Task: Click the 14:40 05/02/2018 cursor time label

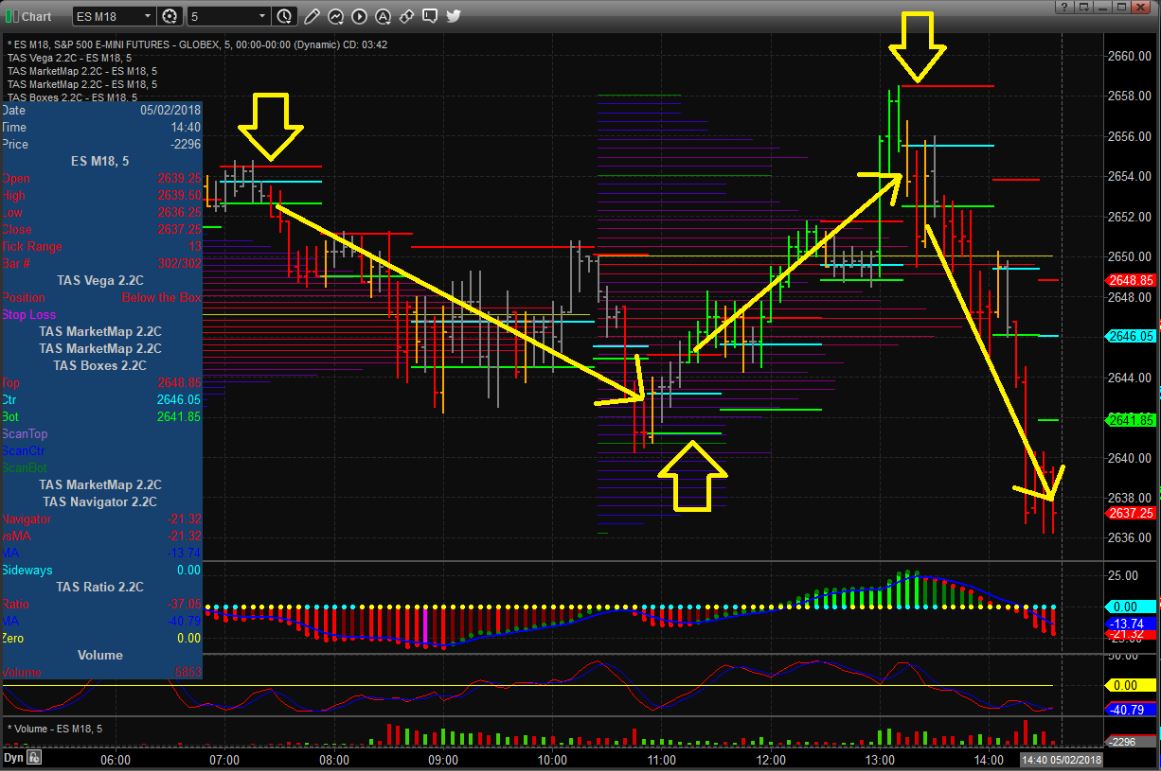Action: [x=1061, y=760]
